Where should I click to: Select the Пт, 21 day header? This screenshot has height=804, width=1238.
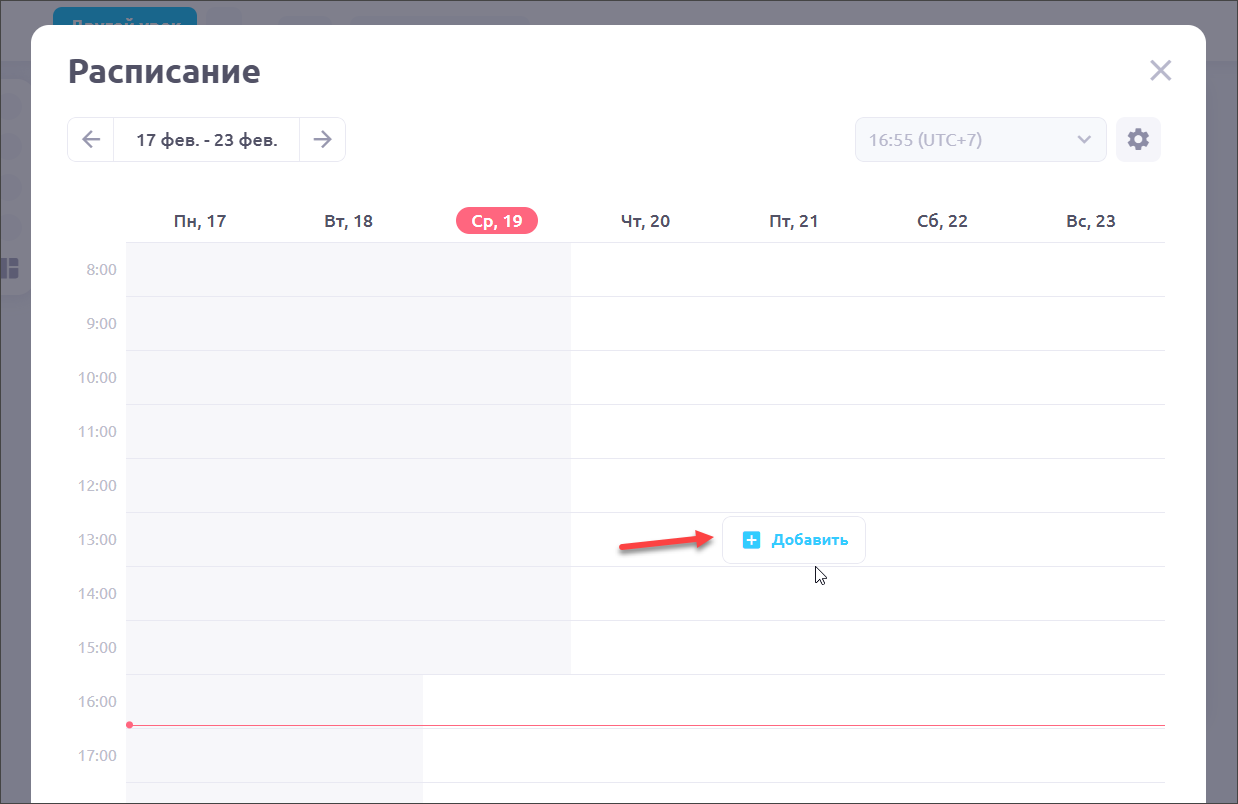(794, 221)
